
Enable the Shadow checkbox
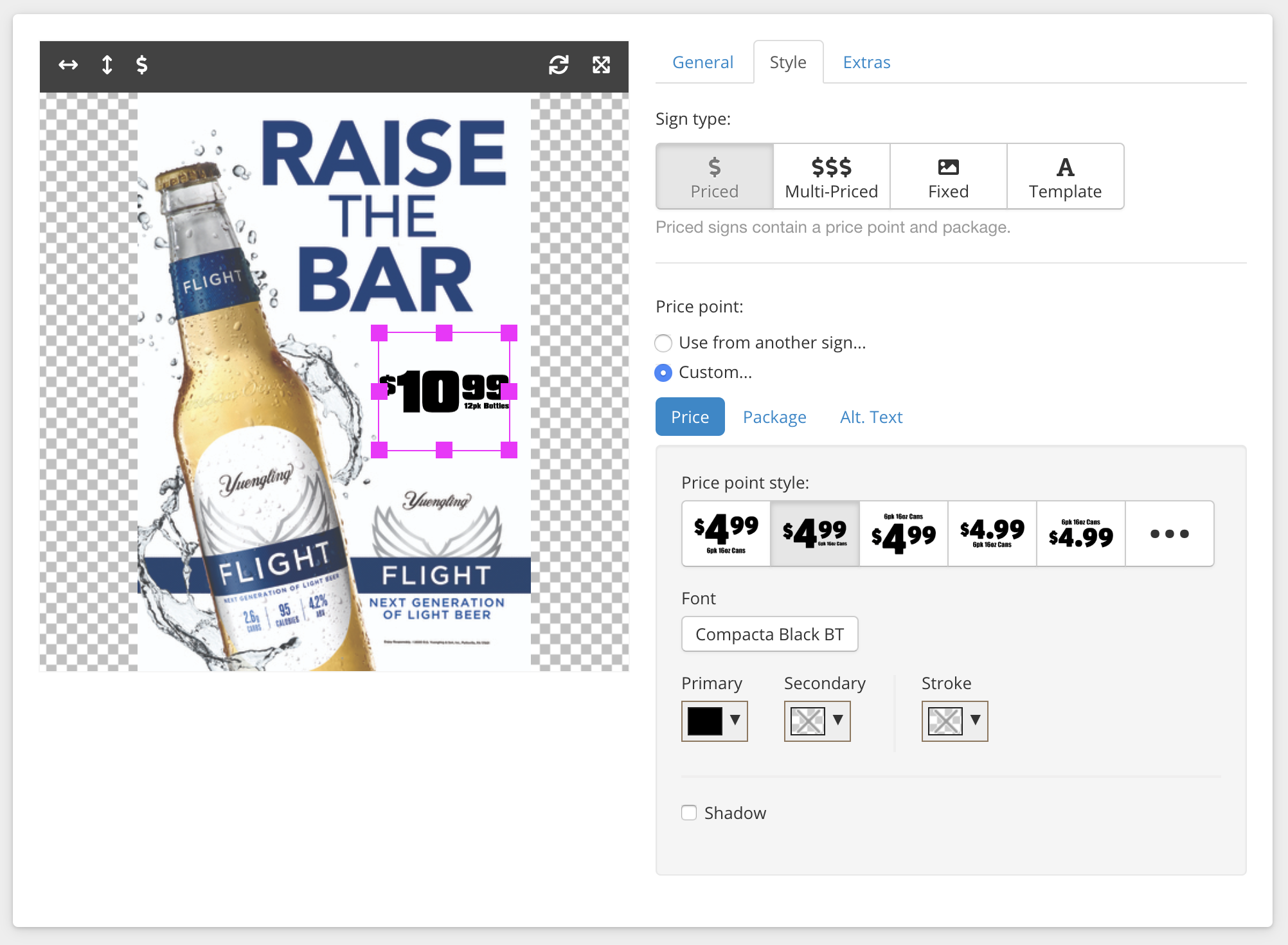[x=689, y=813]
